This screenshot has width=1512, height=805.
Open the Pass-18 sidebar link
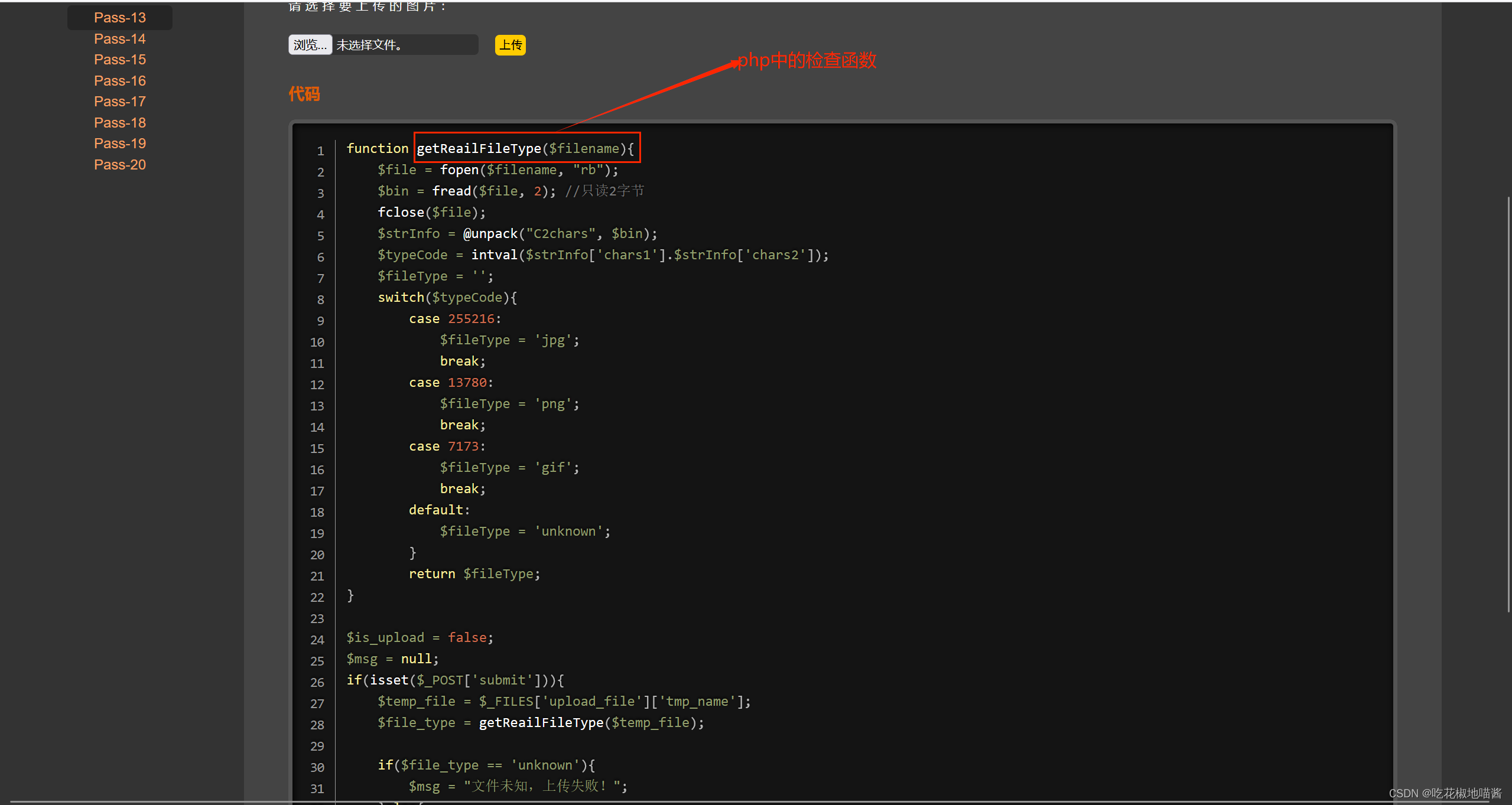pyautogui.click(x=120, y=123)
